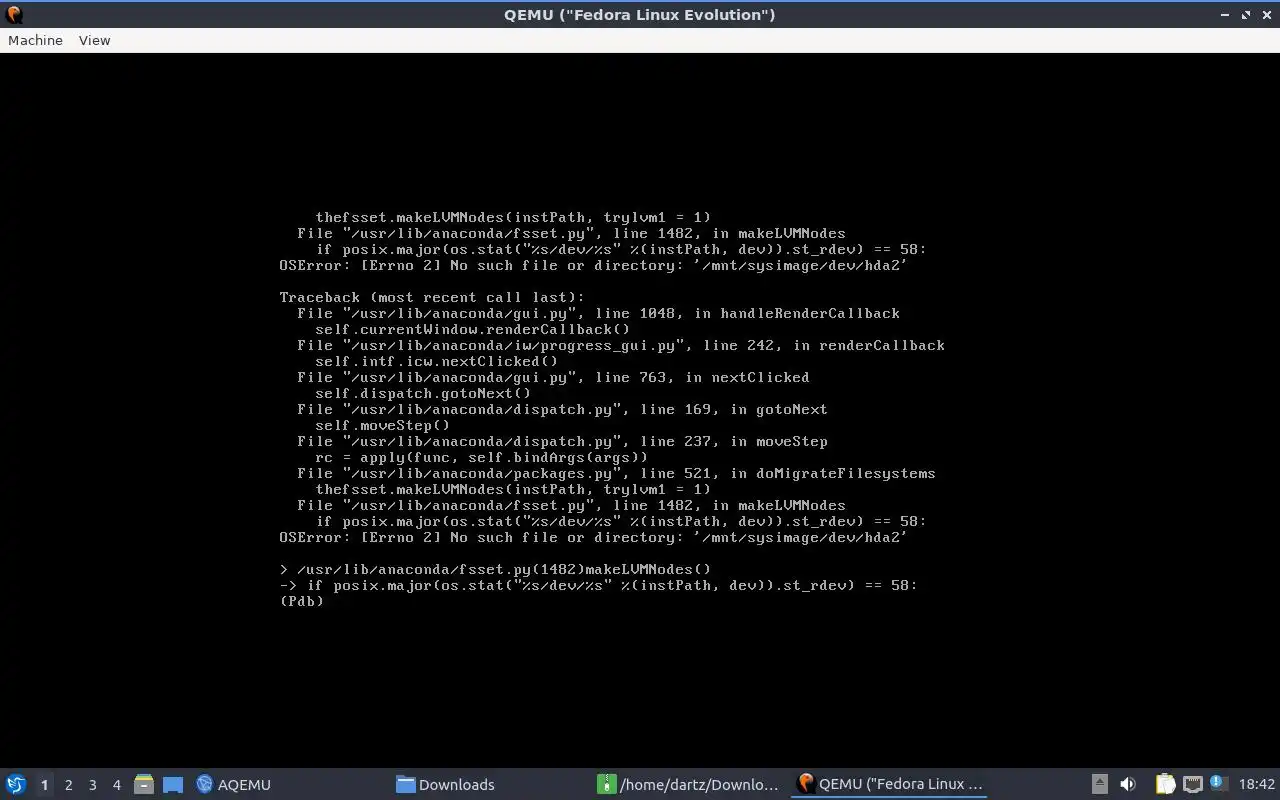Select the QEMU Fedora Linux taskbar entry
1280x800 pixels.
tap(889, 785)
